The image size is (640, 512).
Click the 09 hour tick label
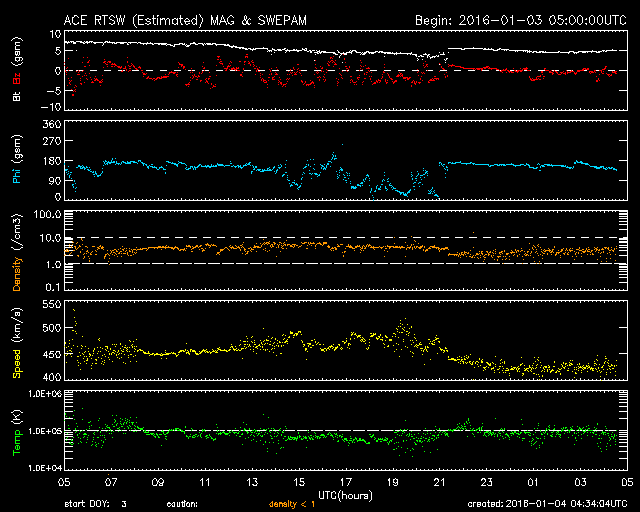coord(158,482)
